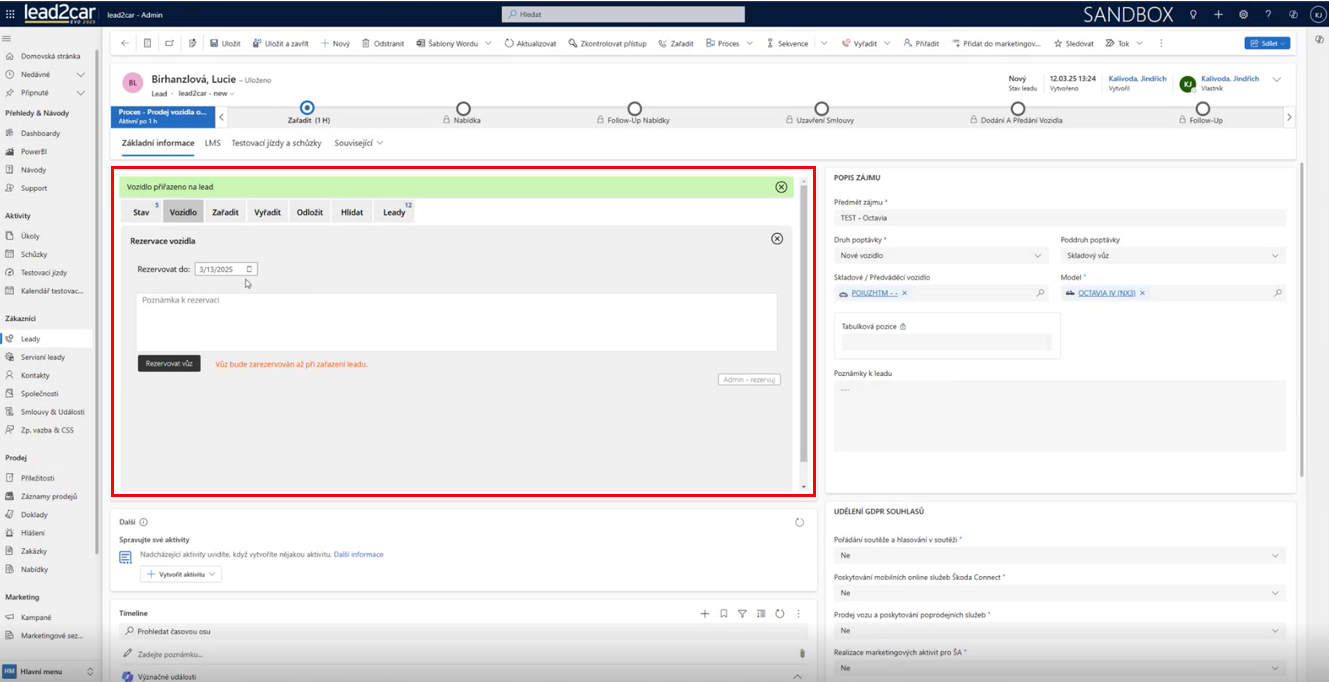Screen dimensions: 1329x682
Task: Open the Poddruh poptávky dropdown
Action: [1275, 256]
